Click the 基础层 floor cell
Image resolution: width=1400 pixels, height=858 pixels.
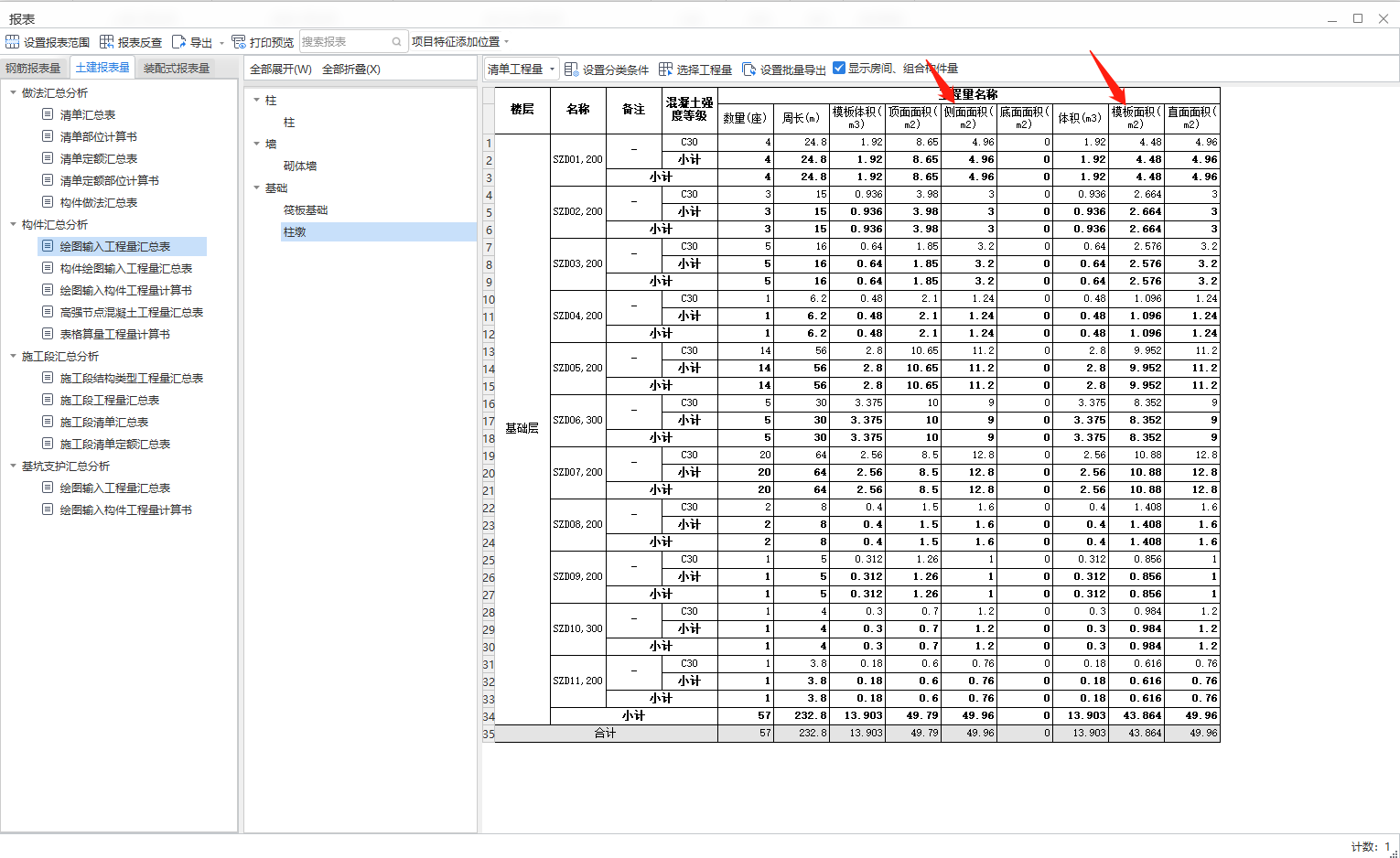click(x=522, y=429)
